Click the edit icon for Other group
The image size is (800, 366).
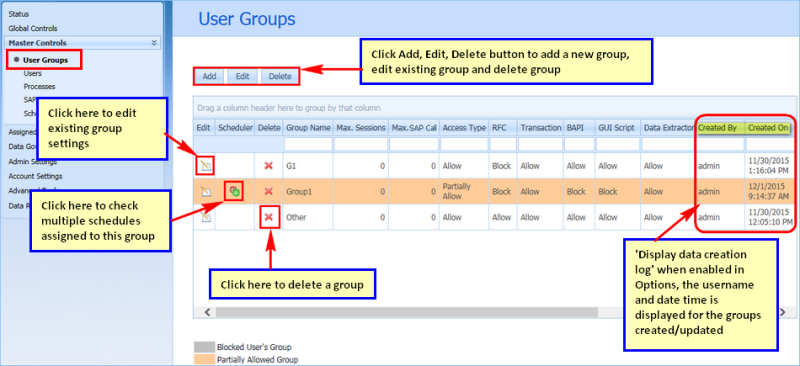click(205, 217)
